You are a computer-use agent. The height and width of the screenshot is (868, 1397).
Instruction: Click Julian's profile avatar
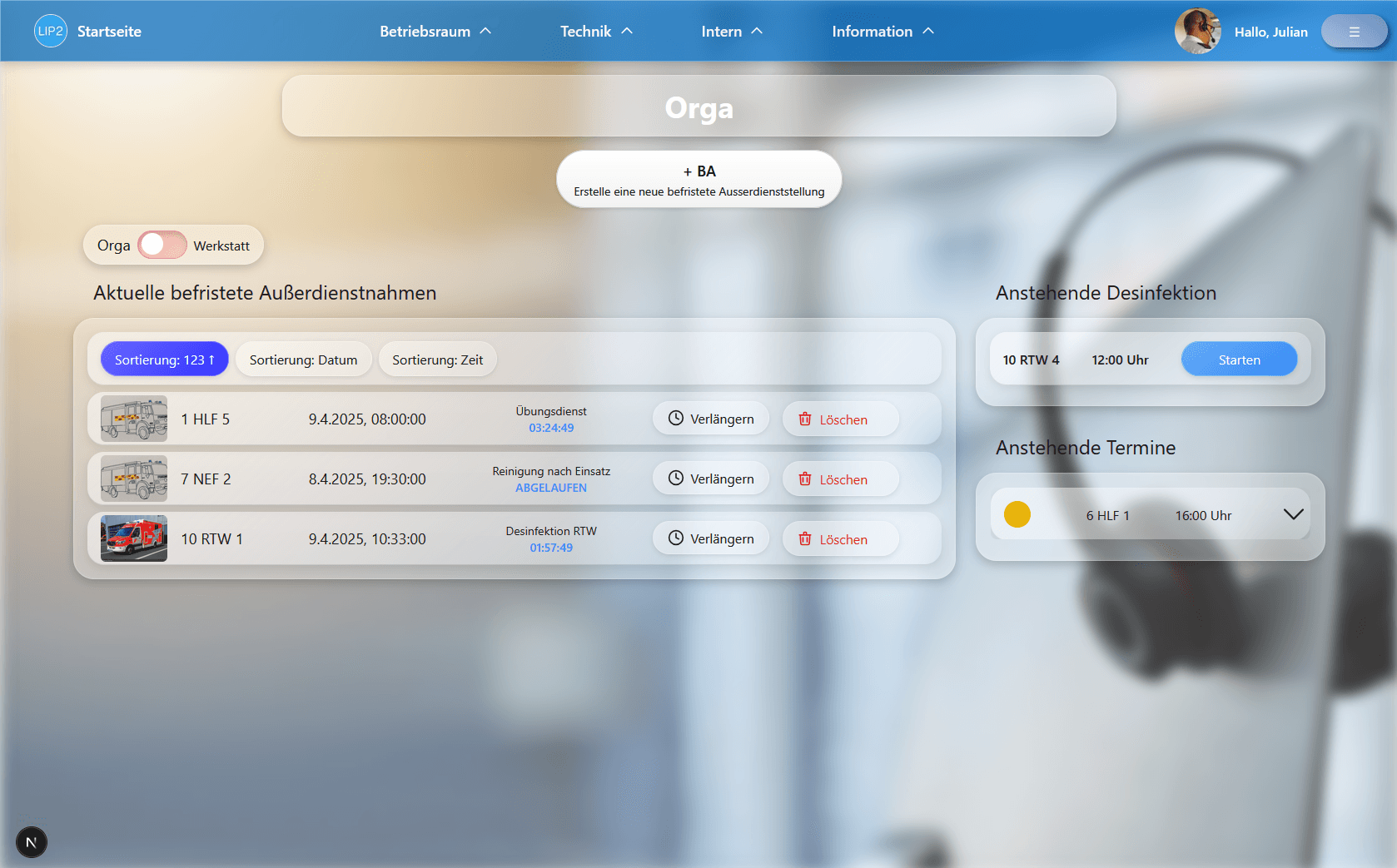pos(1197,32)
